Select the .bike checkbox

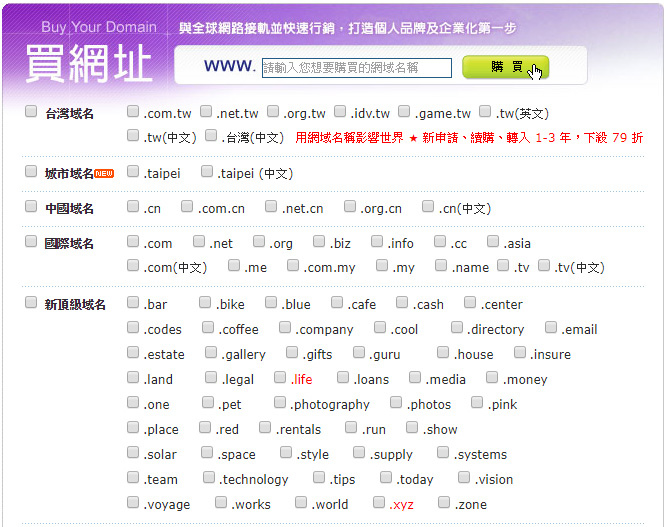click(205, 303)
